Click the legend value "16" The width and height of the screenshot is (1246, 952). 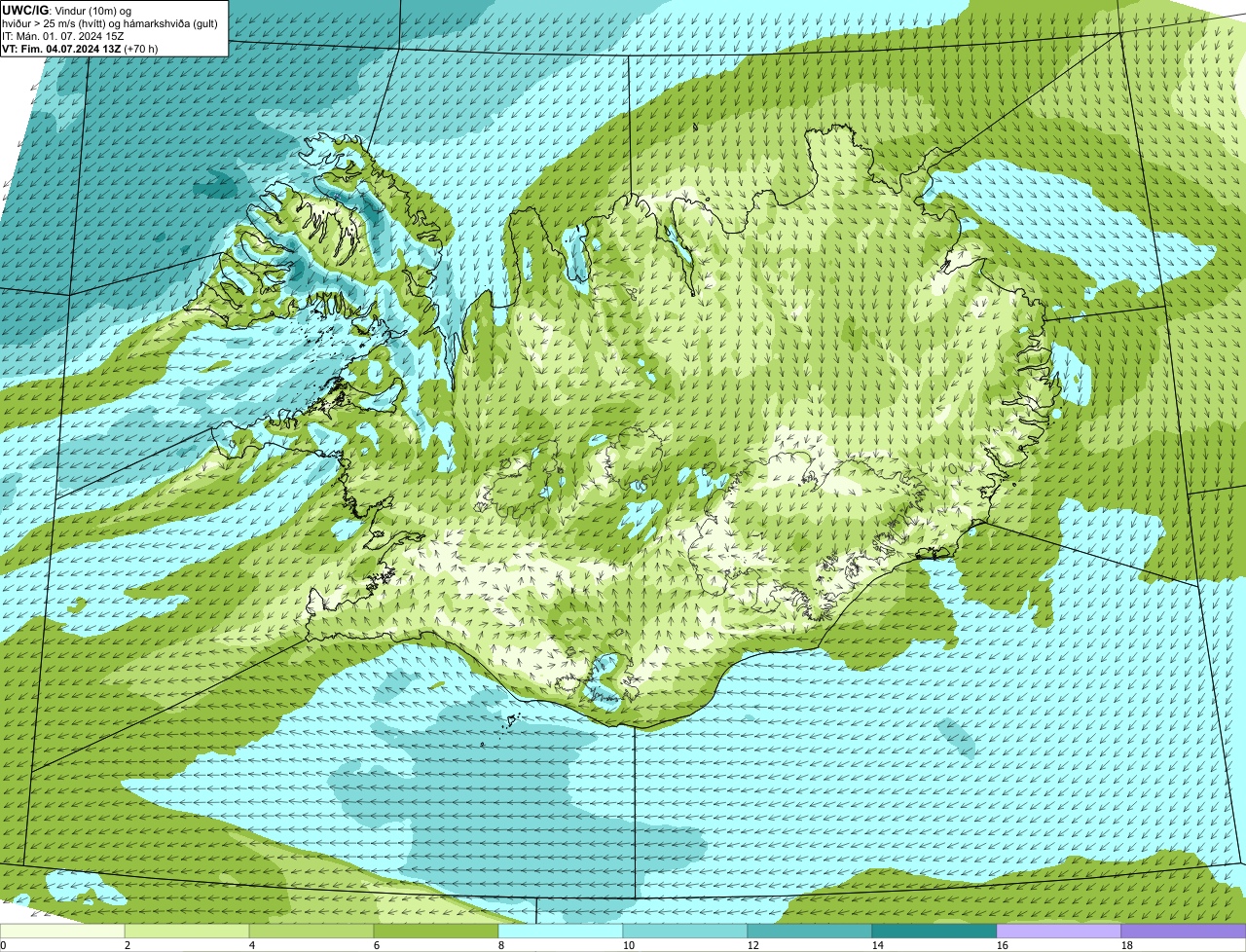[1002, 945]
